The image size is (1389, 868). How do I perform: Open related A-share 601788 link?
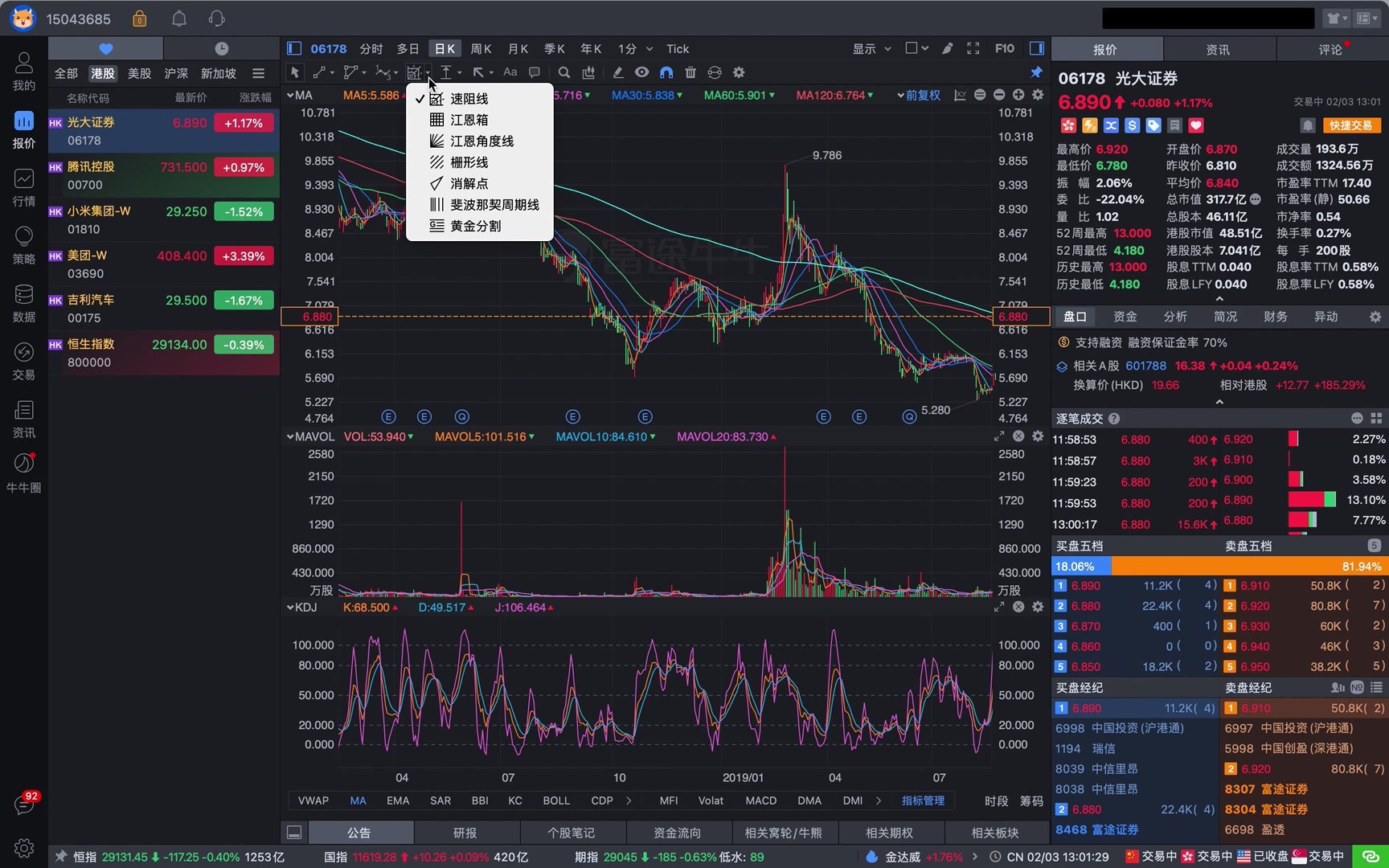(1145, 366)
